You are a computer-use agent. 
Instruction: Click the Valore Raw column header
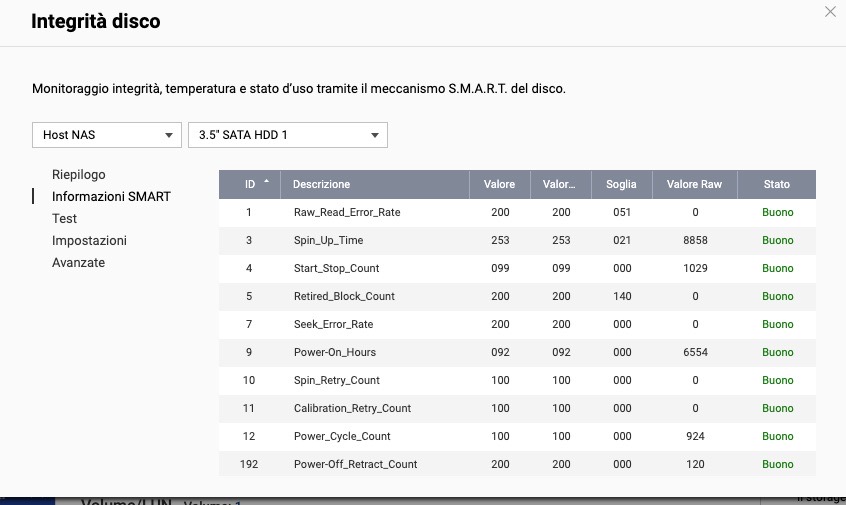(x=694, y=184)
